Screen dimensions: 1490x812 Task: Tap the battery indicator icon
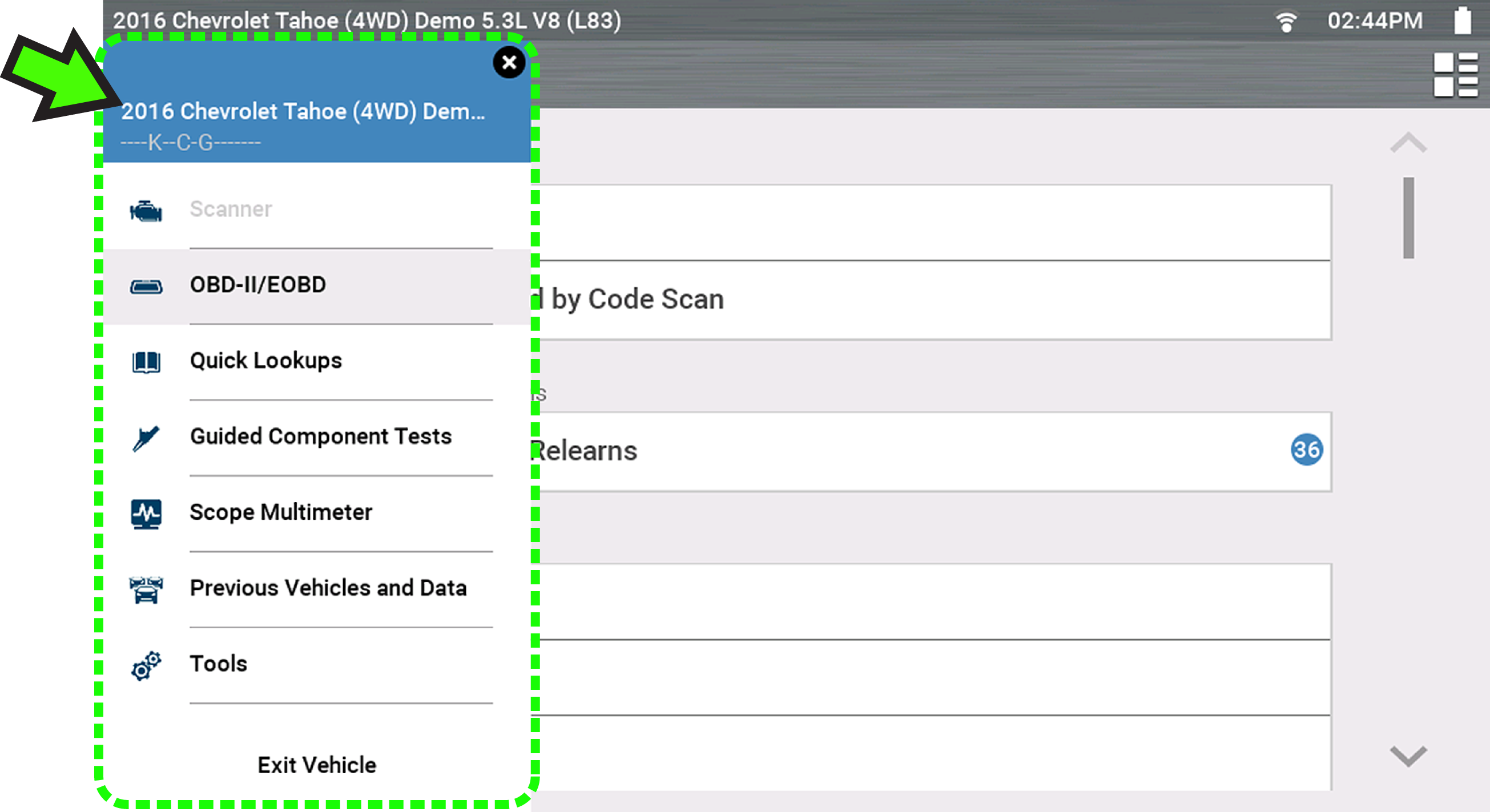click(x=1461, y=21)
